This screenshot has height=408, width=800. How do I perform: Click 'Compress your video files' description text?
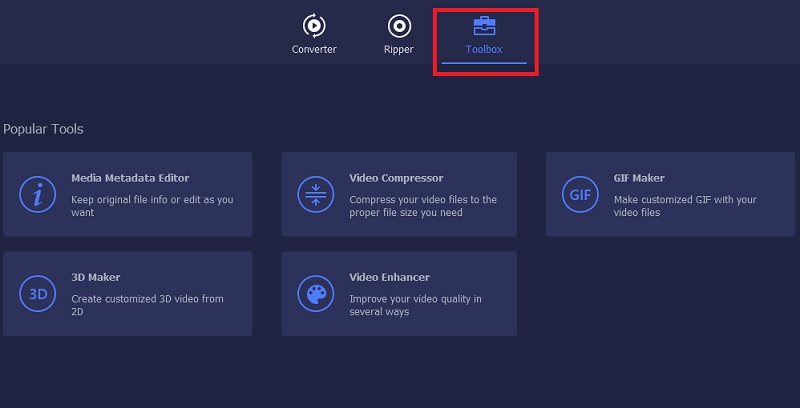(423, 206)
